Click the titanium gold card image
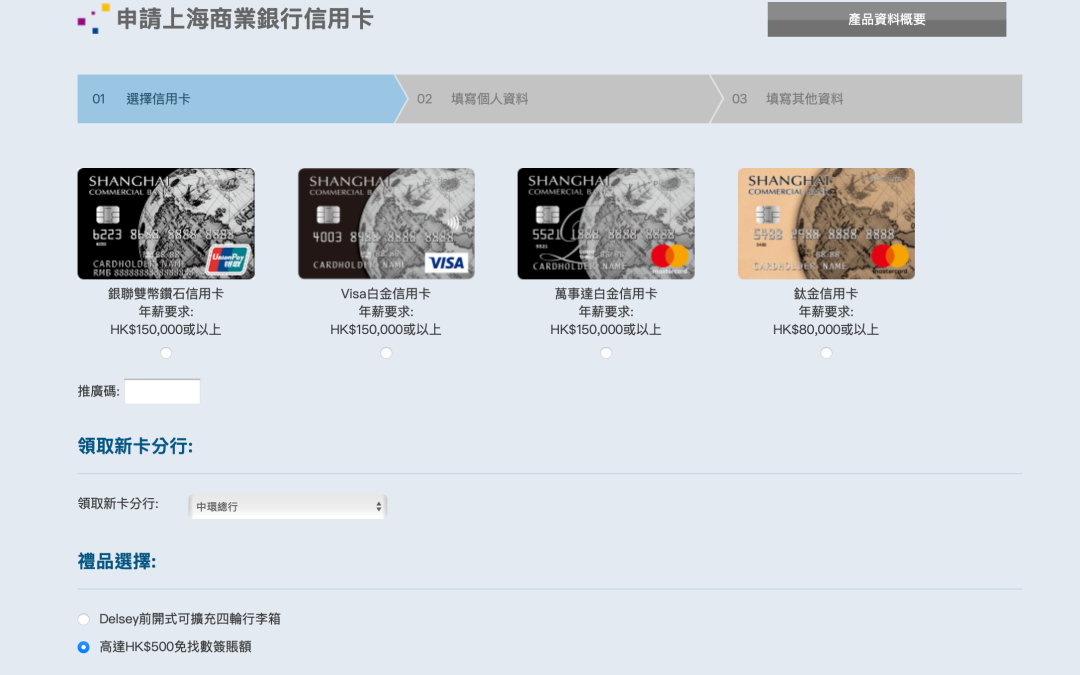Screen dimensions: 1080x675 pos(826,223)
